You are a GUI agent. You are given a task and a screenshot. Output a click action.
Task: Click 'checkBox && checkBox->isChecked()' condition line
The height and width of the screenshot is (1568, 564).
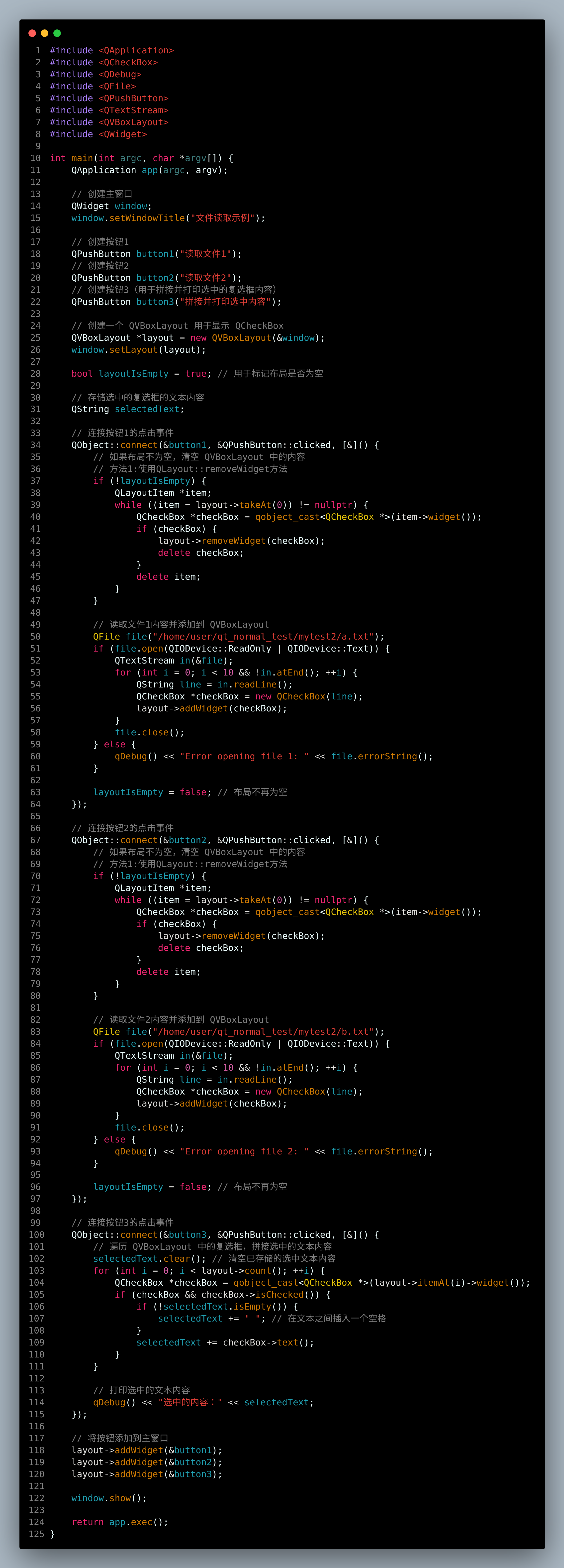[223, 1295]
